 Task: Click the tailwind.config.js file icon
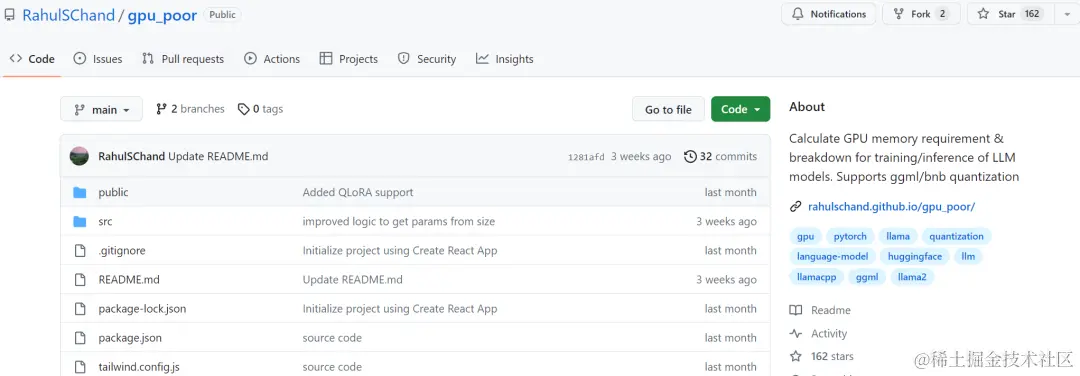click(80, 367)
